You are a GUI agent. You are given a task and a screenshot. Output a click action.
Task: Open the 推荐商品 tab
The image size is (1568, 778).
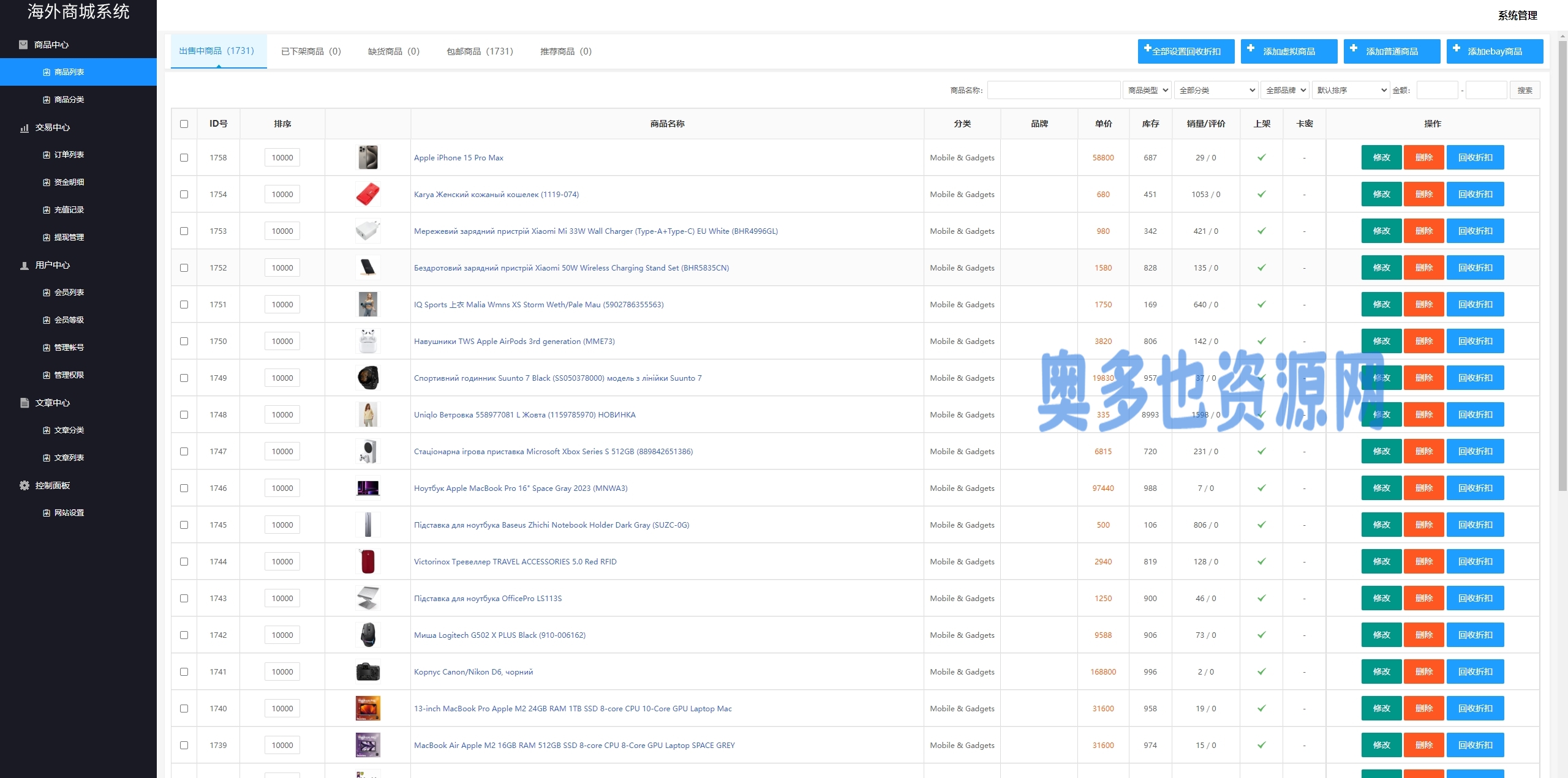(565, 51)
